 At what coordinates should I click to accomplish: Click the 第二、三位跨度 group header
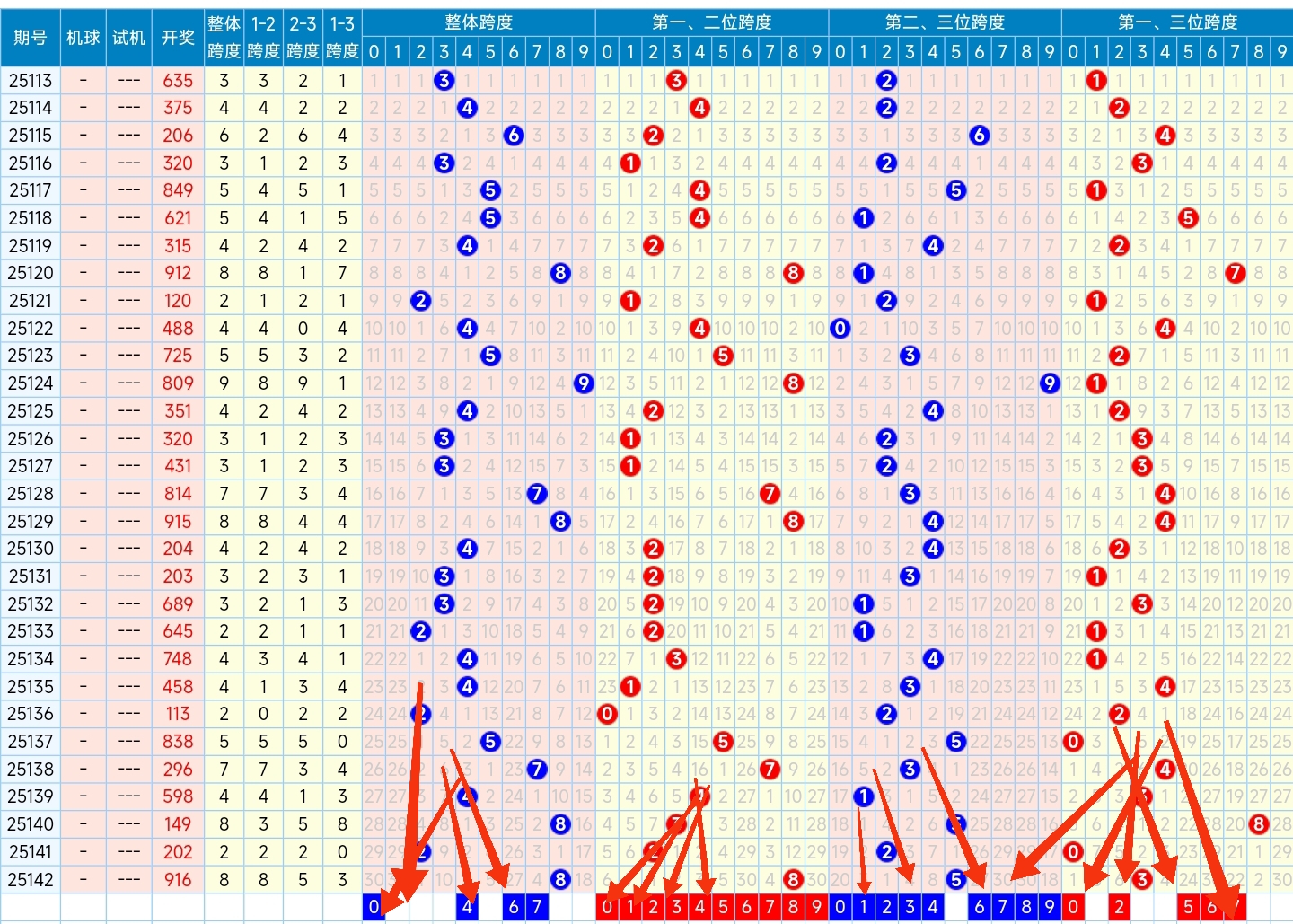click(x=945, y=22)
